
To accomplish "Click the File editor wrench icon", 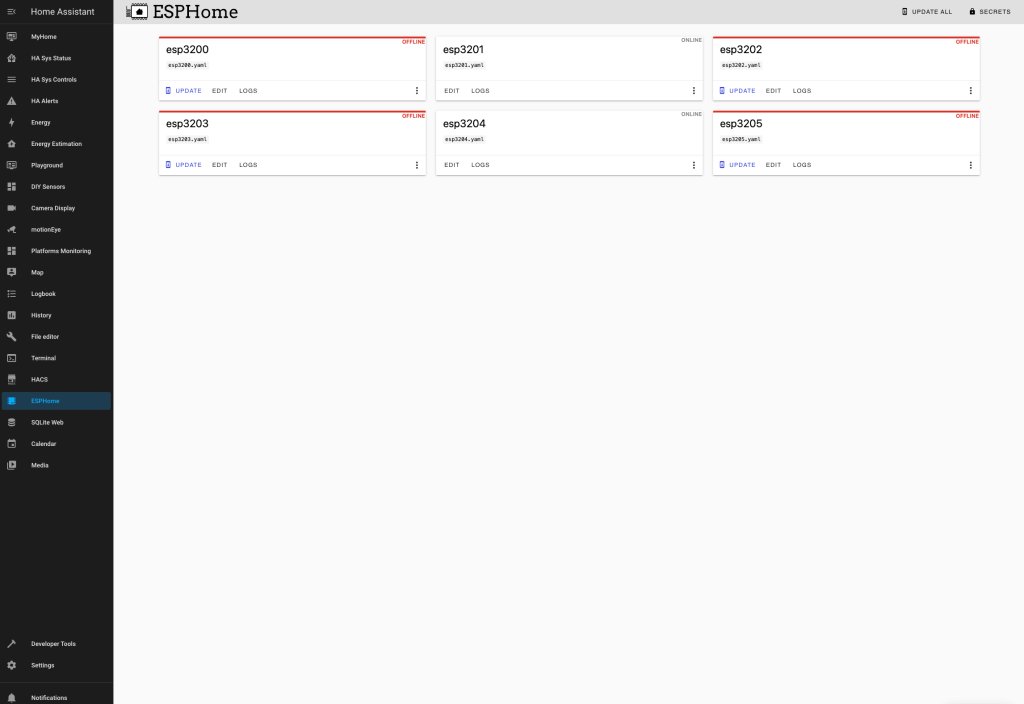I will point(12,337).
